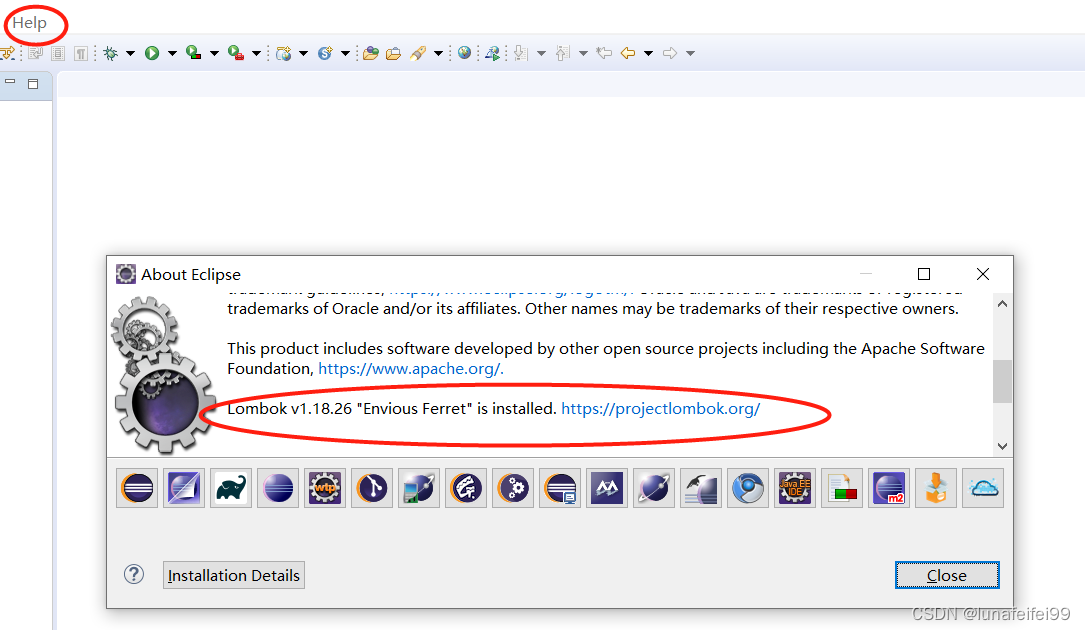Click the Forward navigation arrow
This screenshot has width=1085, height=630.
tap(670, 53)
